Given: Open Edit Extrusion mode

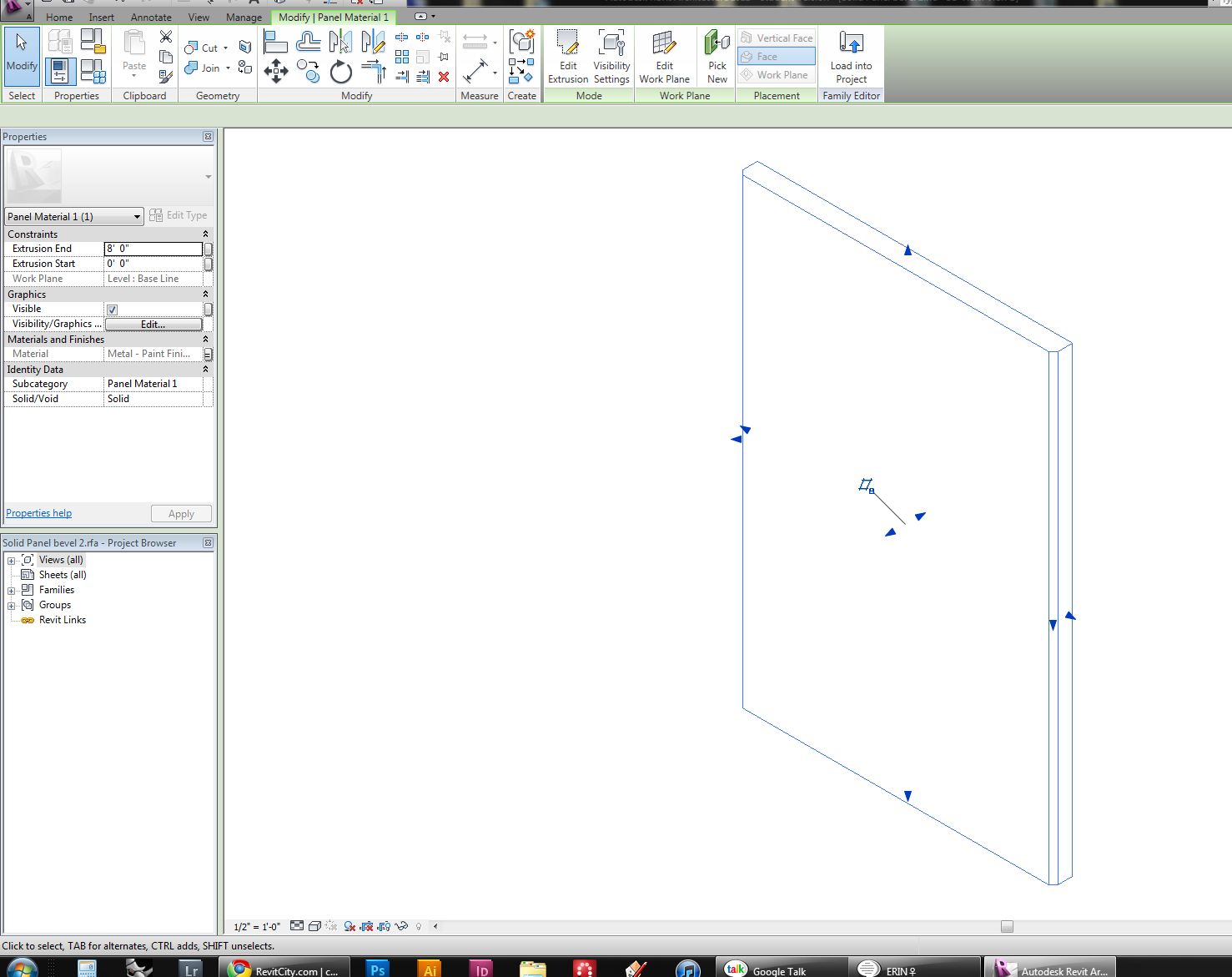Looking at the screenshot, I should click(x=568, y=57).
